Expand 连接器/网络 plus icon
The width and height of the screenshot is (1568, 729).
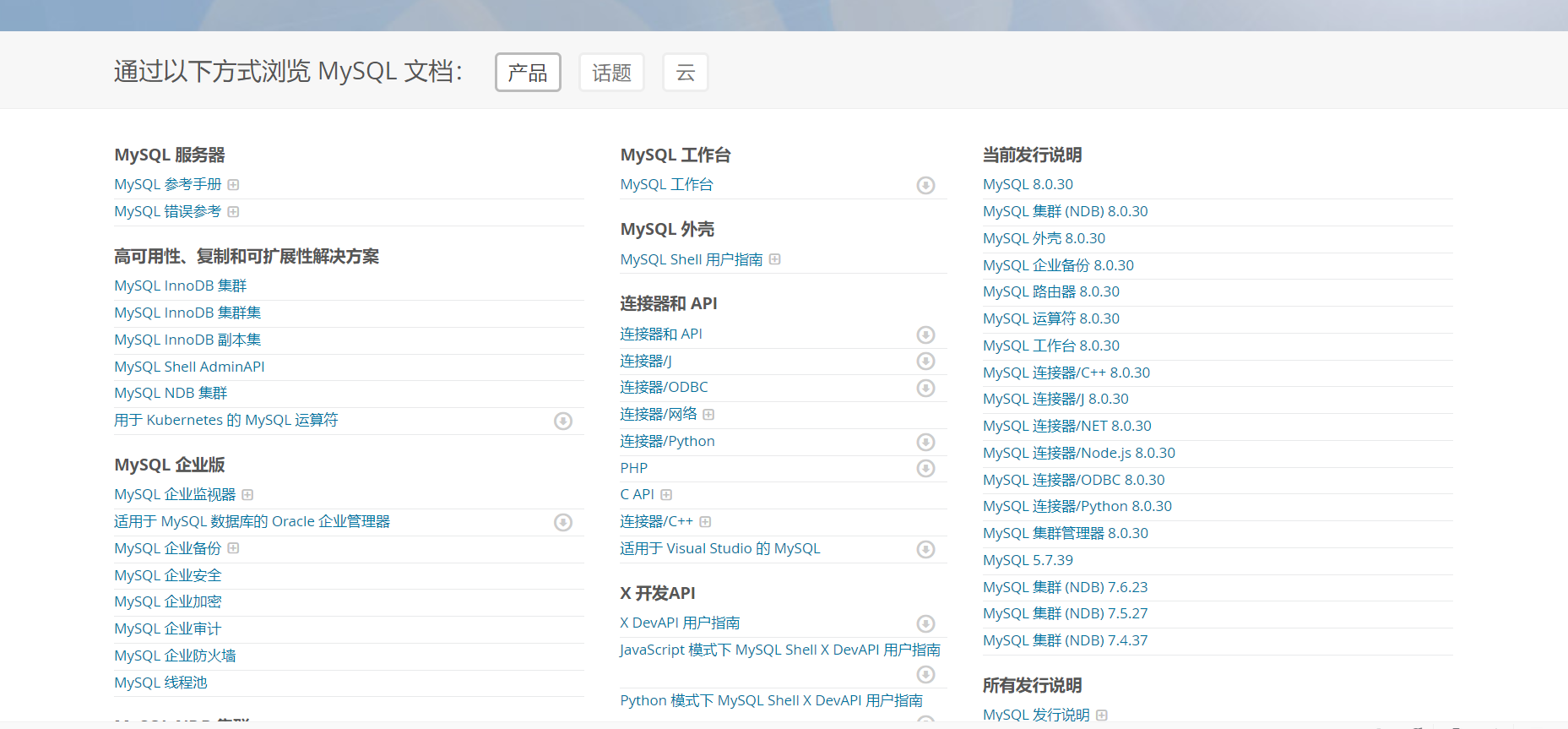click(x=708, y=415)
